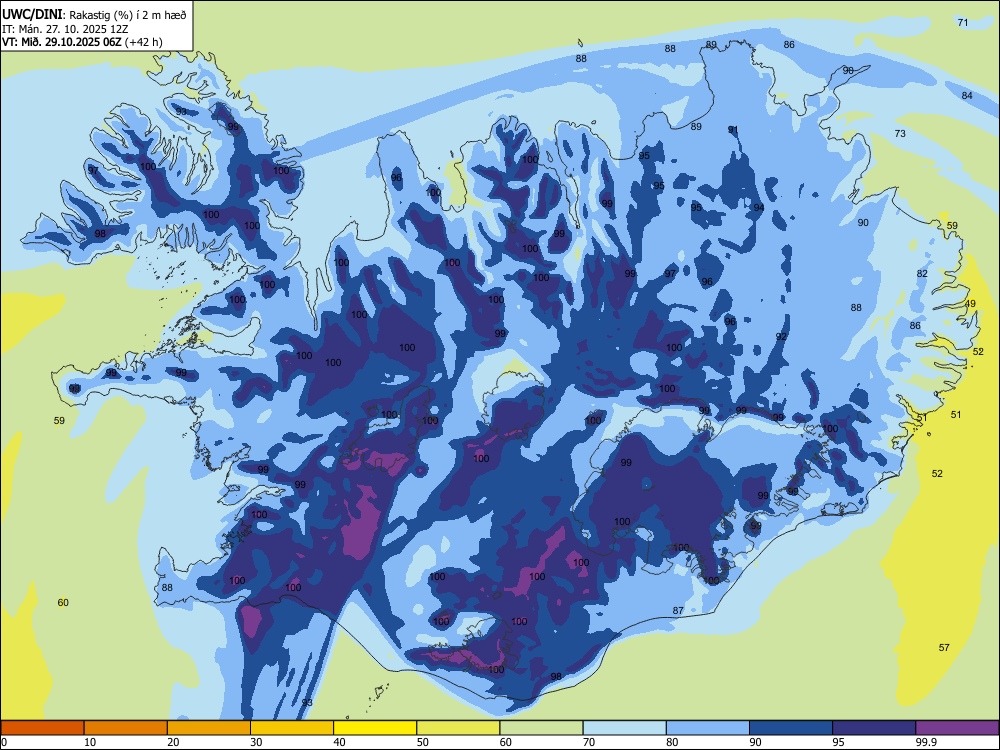1000x750 pixels.
Task: Choose the 70–80 pale blue legend swatch
Action: pos(624,728)
